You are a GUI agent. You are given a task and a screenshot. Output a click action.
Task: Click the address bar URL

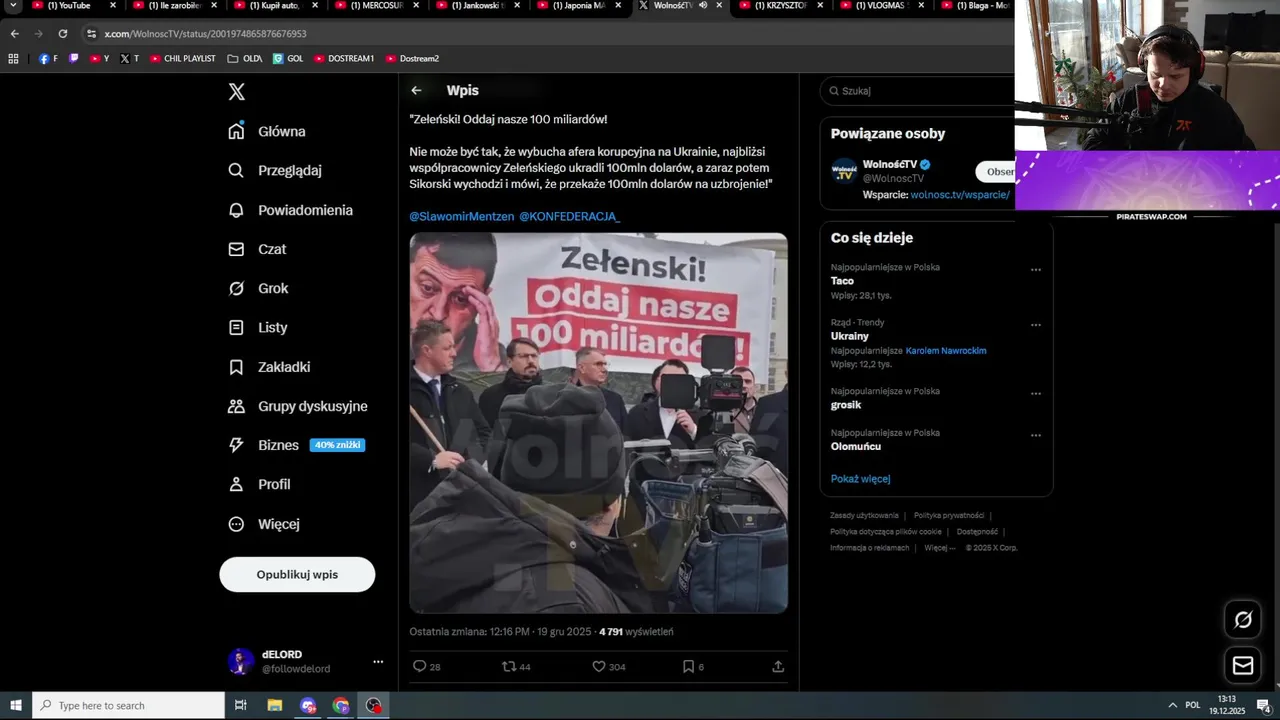[205, 34]
